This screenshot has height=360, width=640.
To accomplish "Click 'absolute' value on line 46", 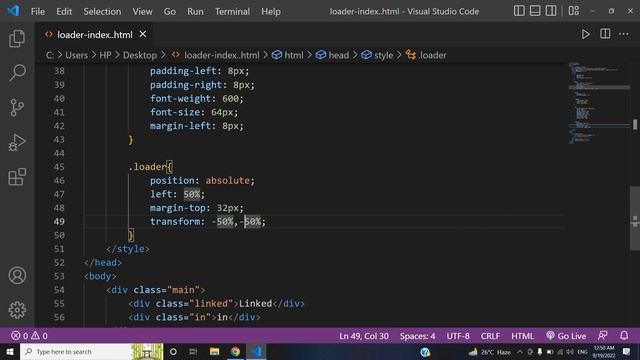I will click(227, 180).
